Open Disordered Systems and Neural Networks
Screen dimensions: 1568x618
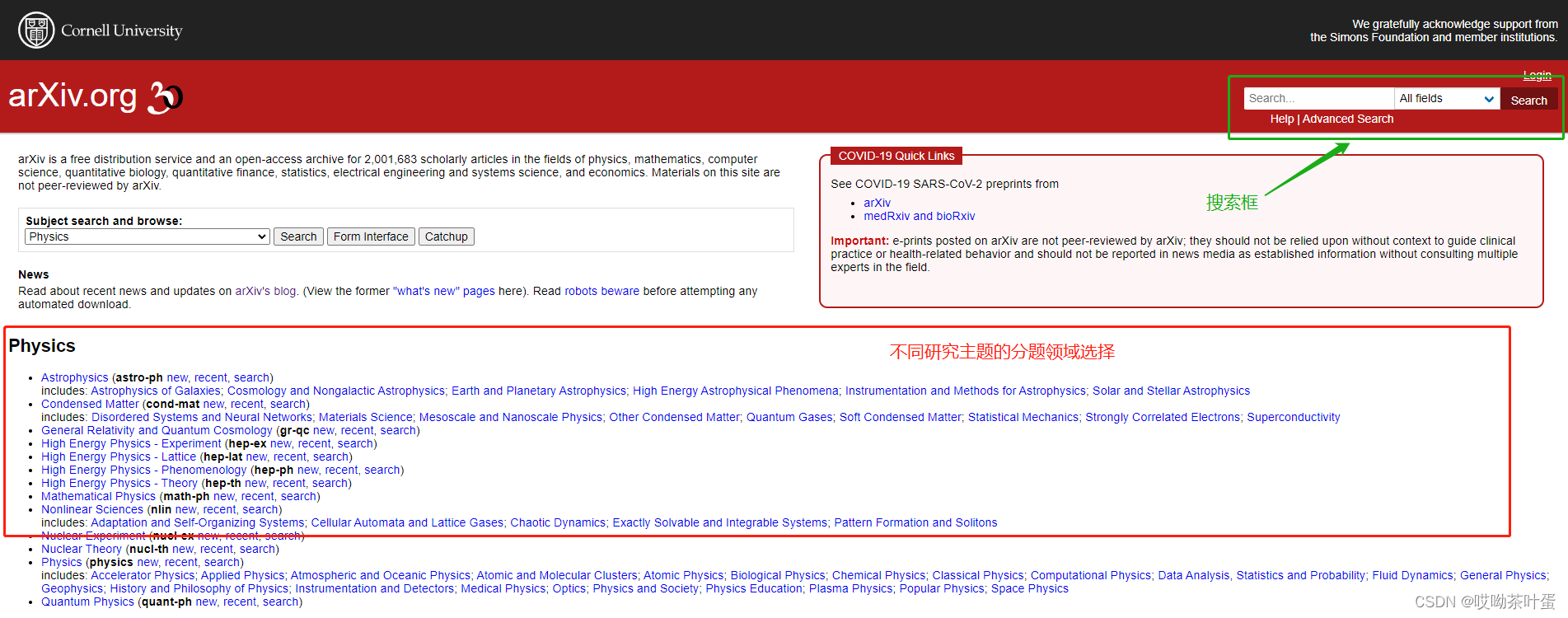tap(202, 417)
